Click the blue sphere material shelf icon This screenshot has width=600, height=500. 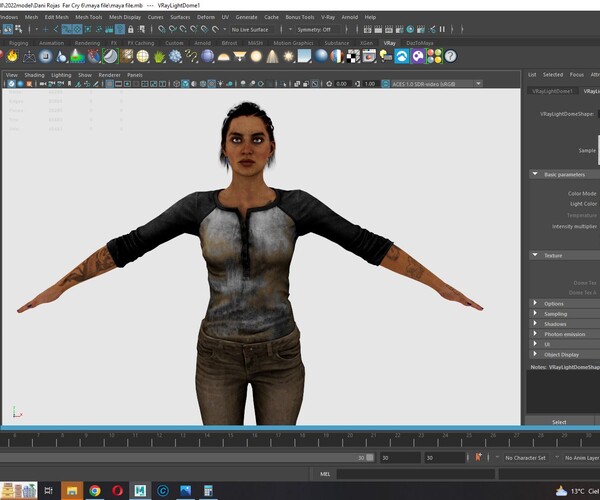tap(321, 56)
